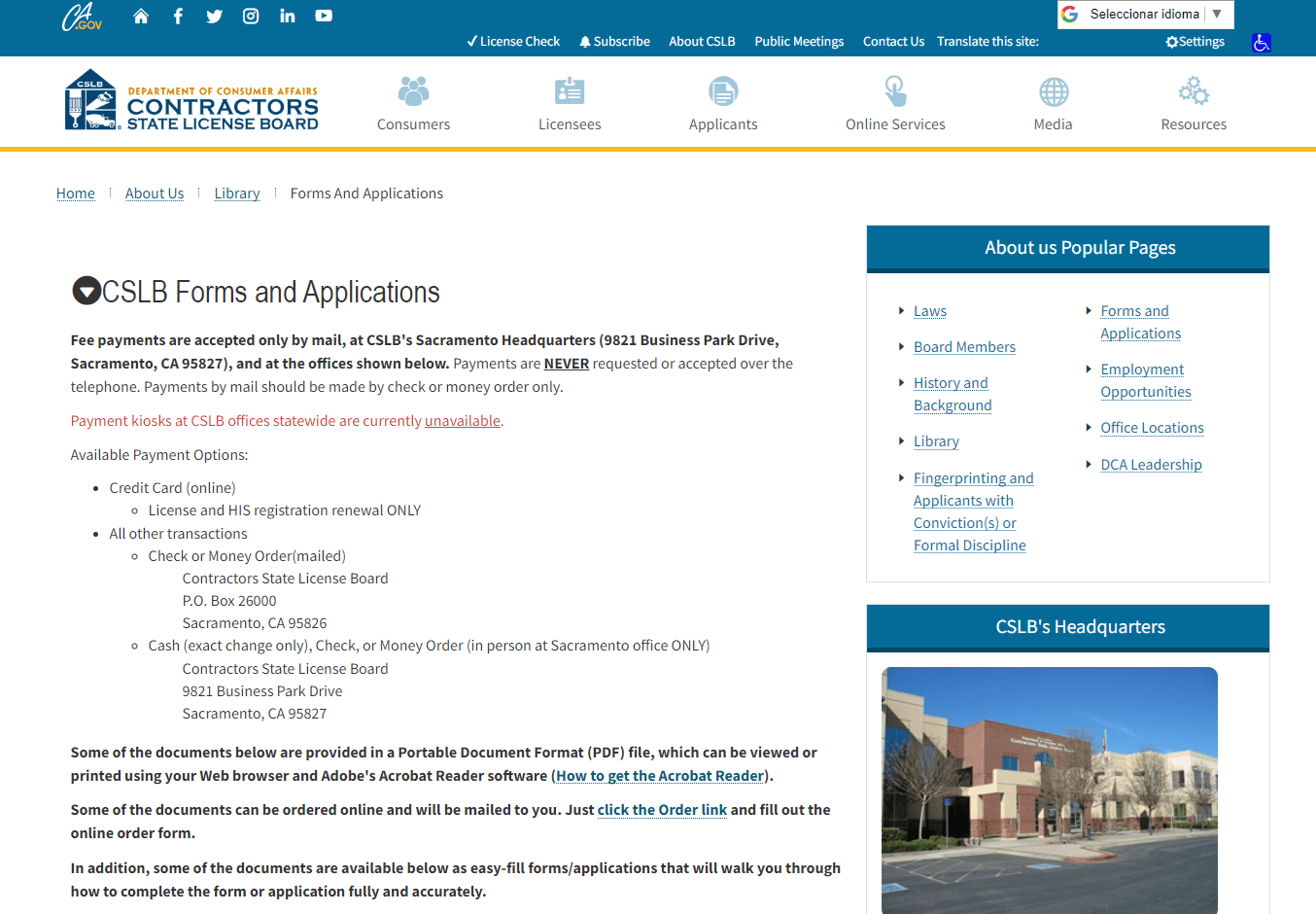
Task: Click the Subscribe link
Action: [x=615, y=42]
